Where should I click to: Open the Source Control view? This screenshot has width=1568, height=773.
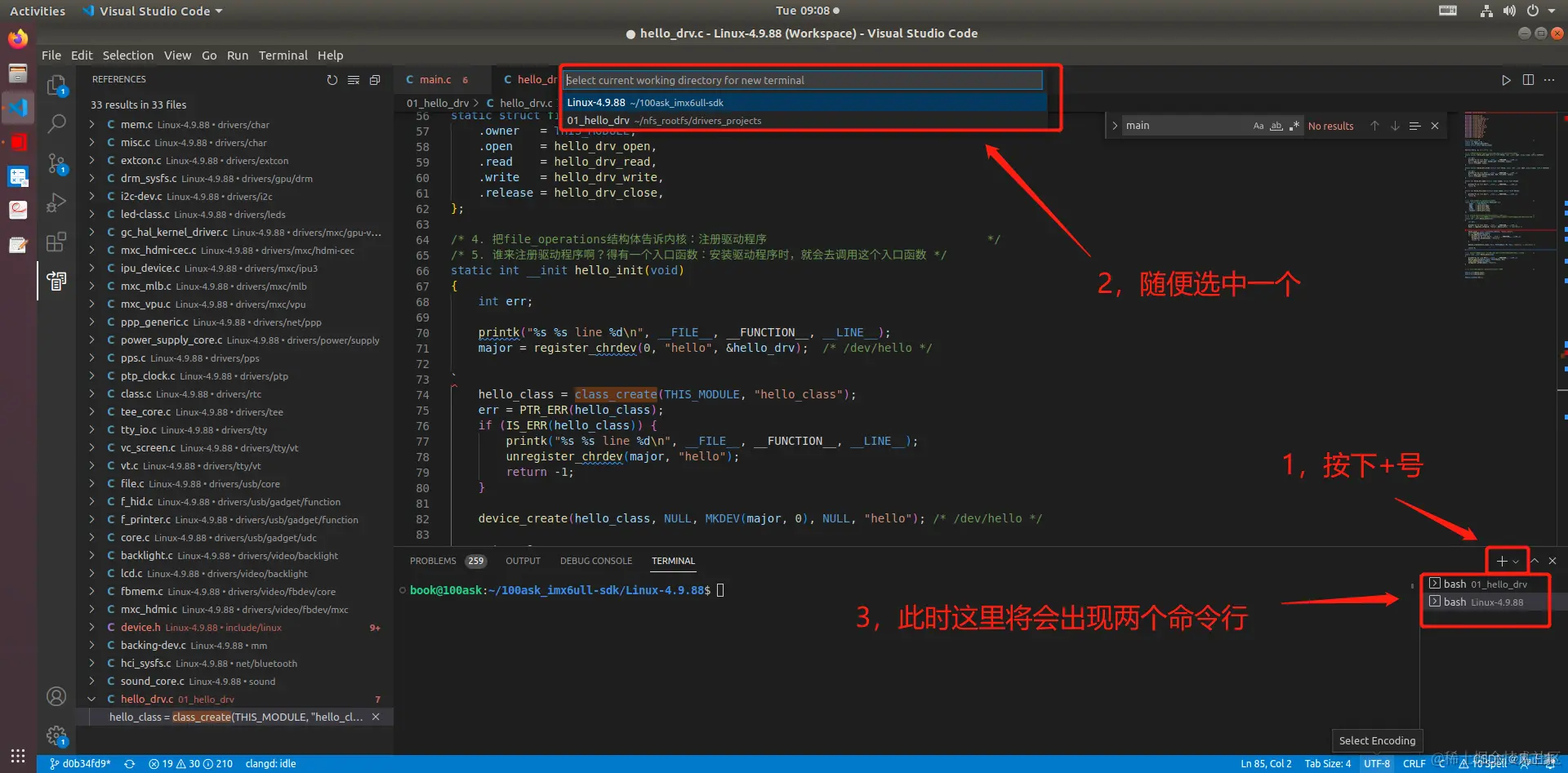pos(56,163)
